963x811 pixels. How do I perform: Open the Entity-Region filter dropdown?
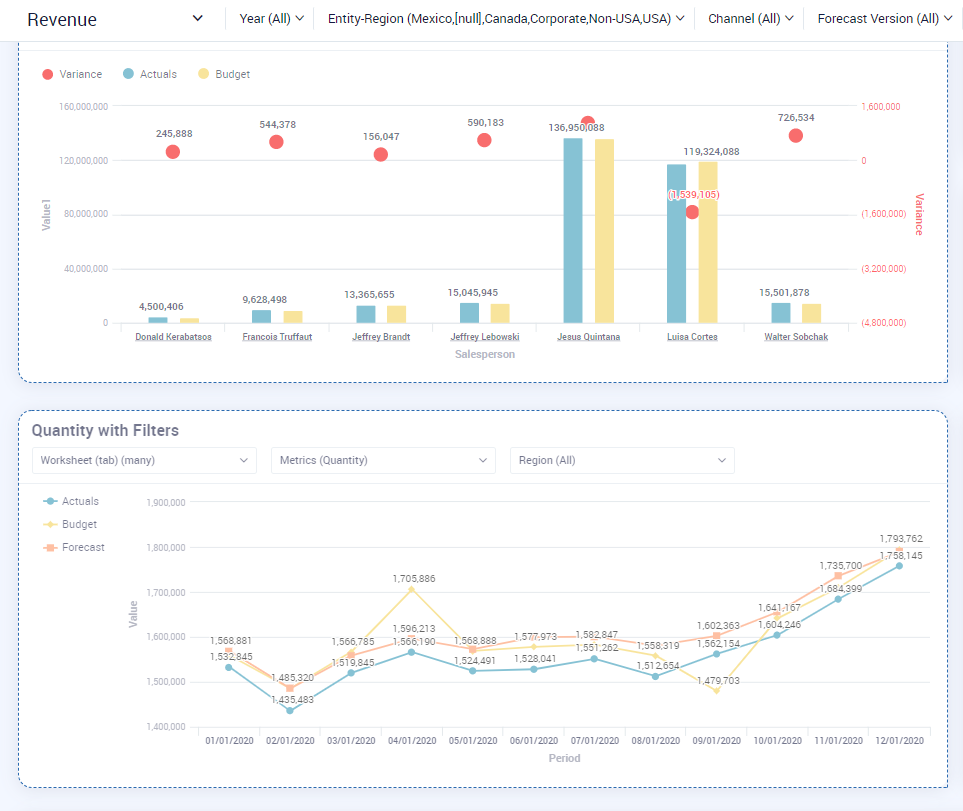click(x=506, y=19)
